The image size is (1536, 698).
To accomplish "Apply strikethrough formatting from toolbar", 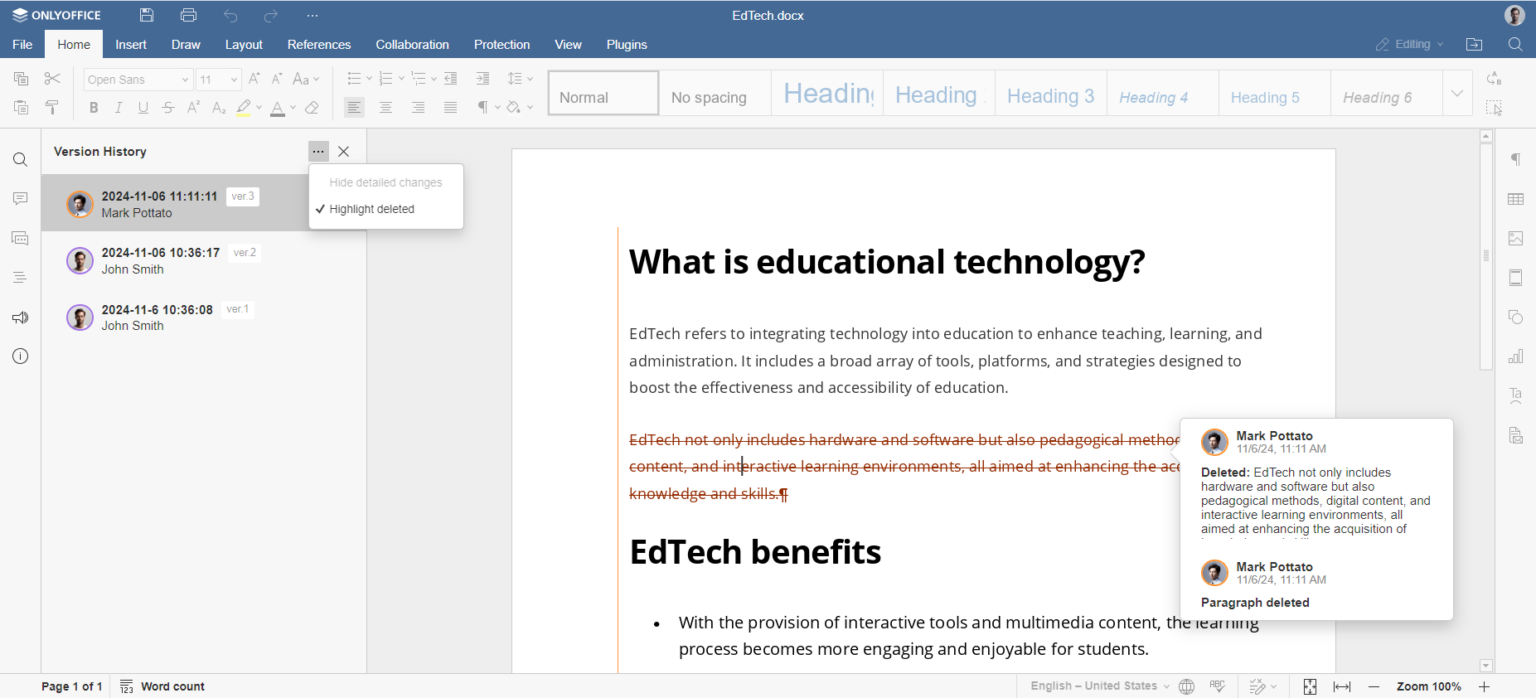I will click(168, 108).
